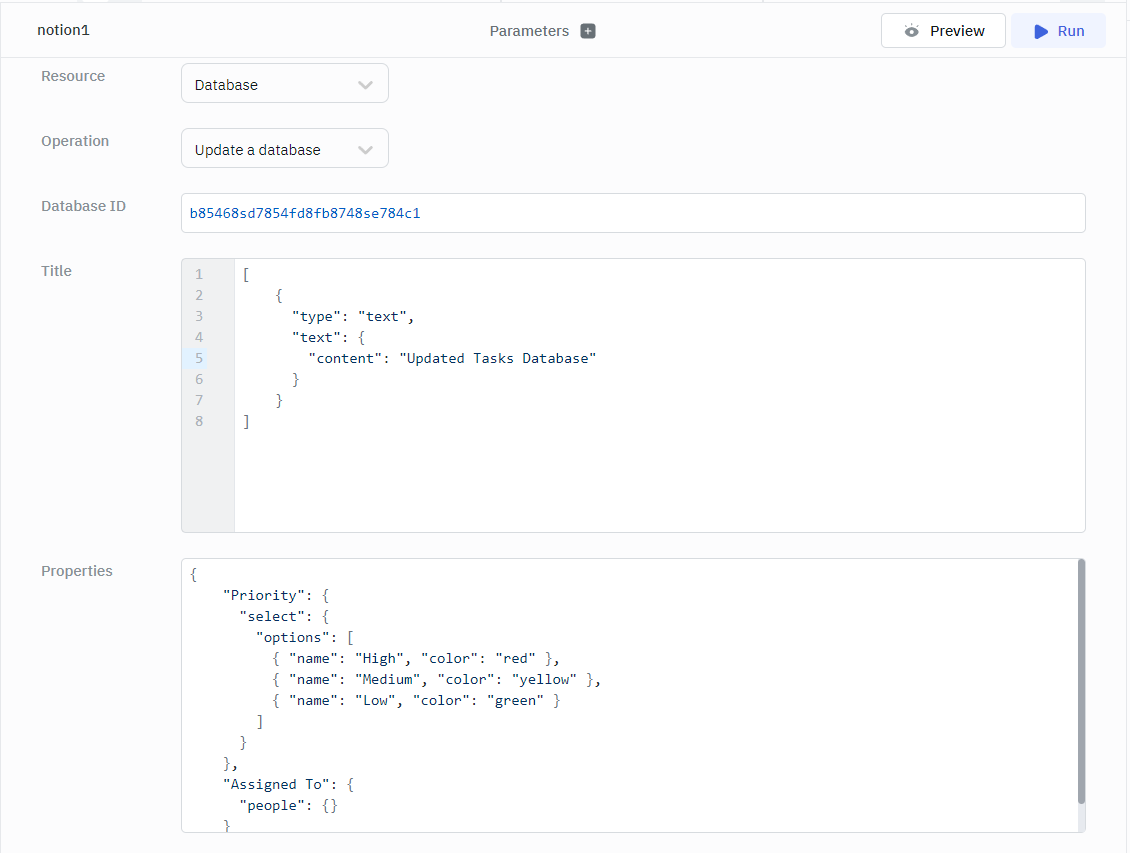The width and height of the screenshot is (1130, 853).
Task: Click the "green" color value for Low
Action: 515,700
